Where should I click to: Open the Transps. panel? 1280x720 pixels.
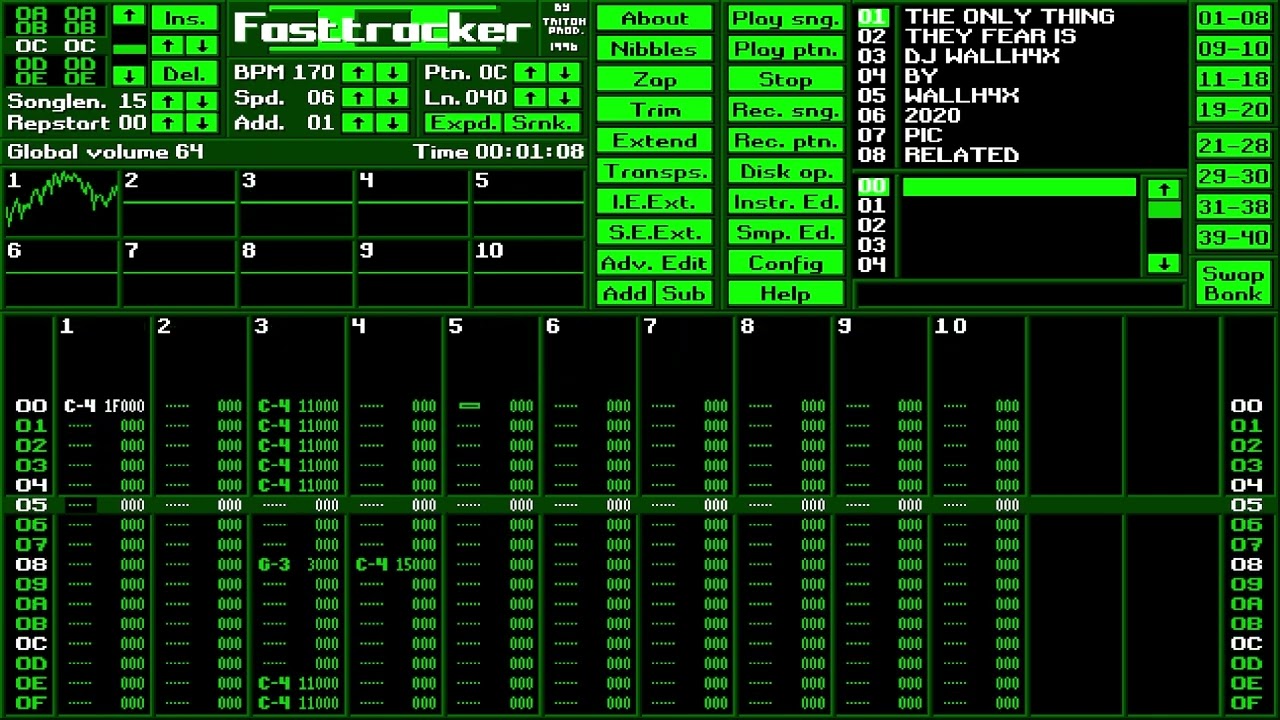654,172
